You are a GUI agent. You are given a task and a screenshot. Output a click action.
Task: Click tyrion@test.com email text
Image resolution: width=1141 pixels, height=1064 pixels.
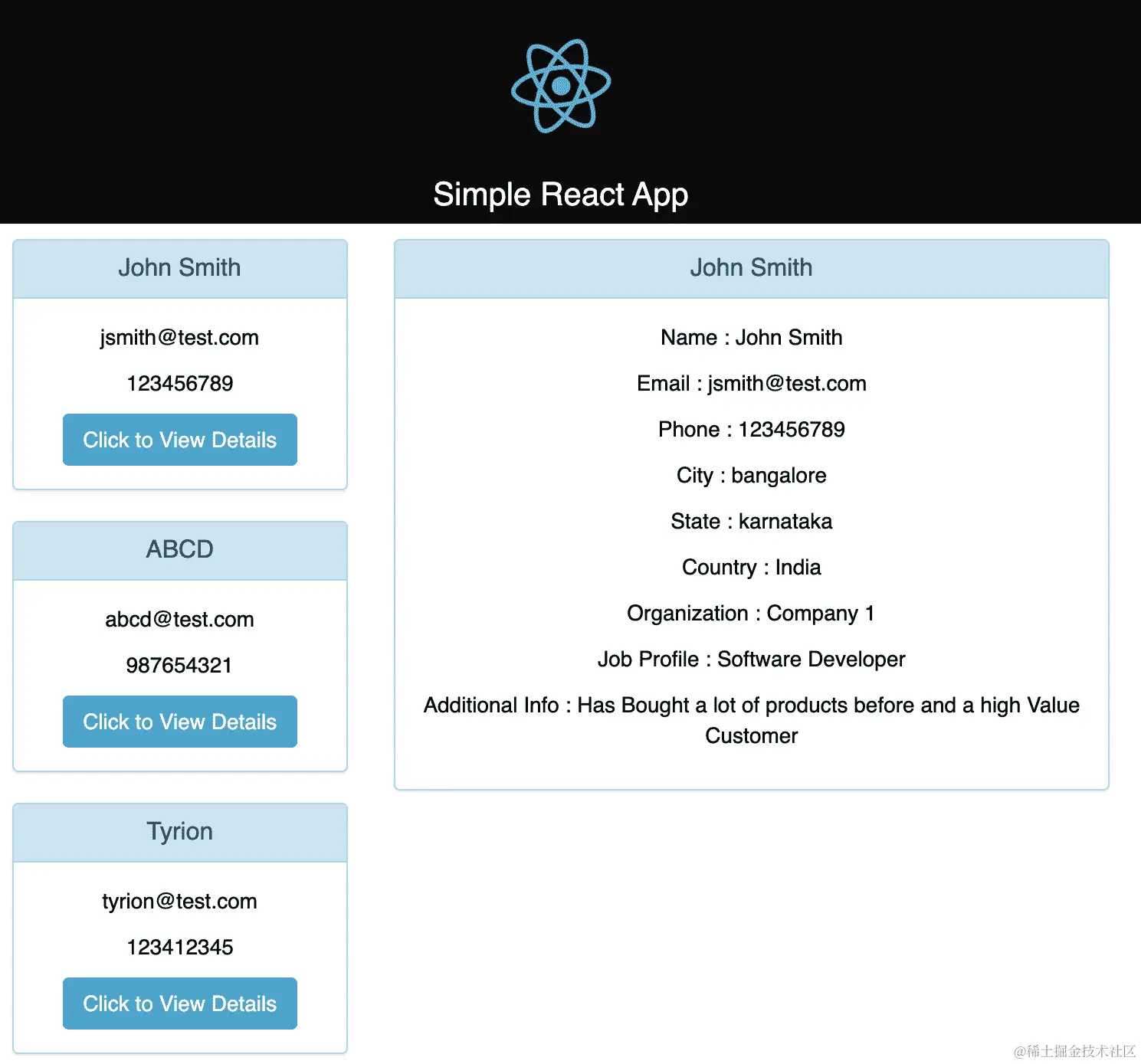click(179, 902)
